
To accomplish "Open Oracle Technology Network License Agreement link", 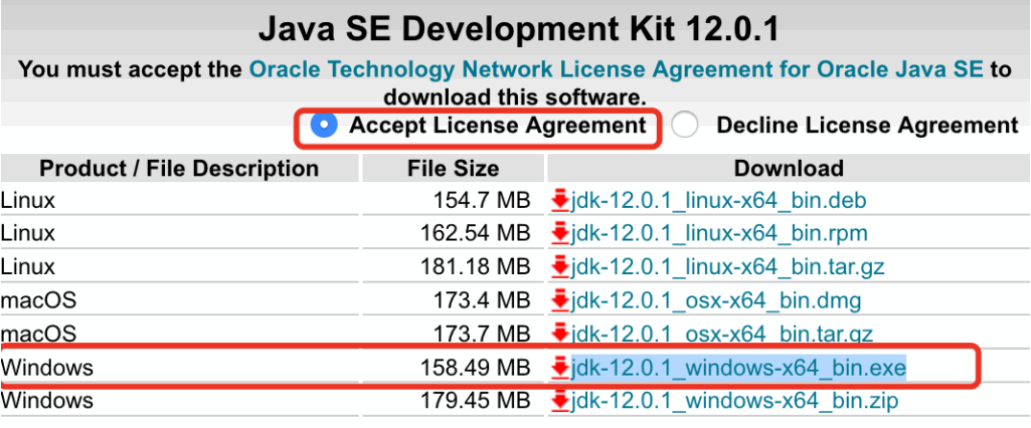I will click(616, 69).
